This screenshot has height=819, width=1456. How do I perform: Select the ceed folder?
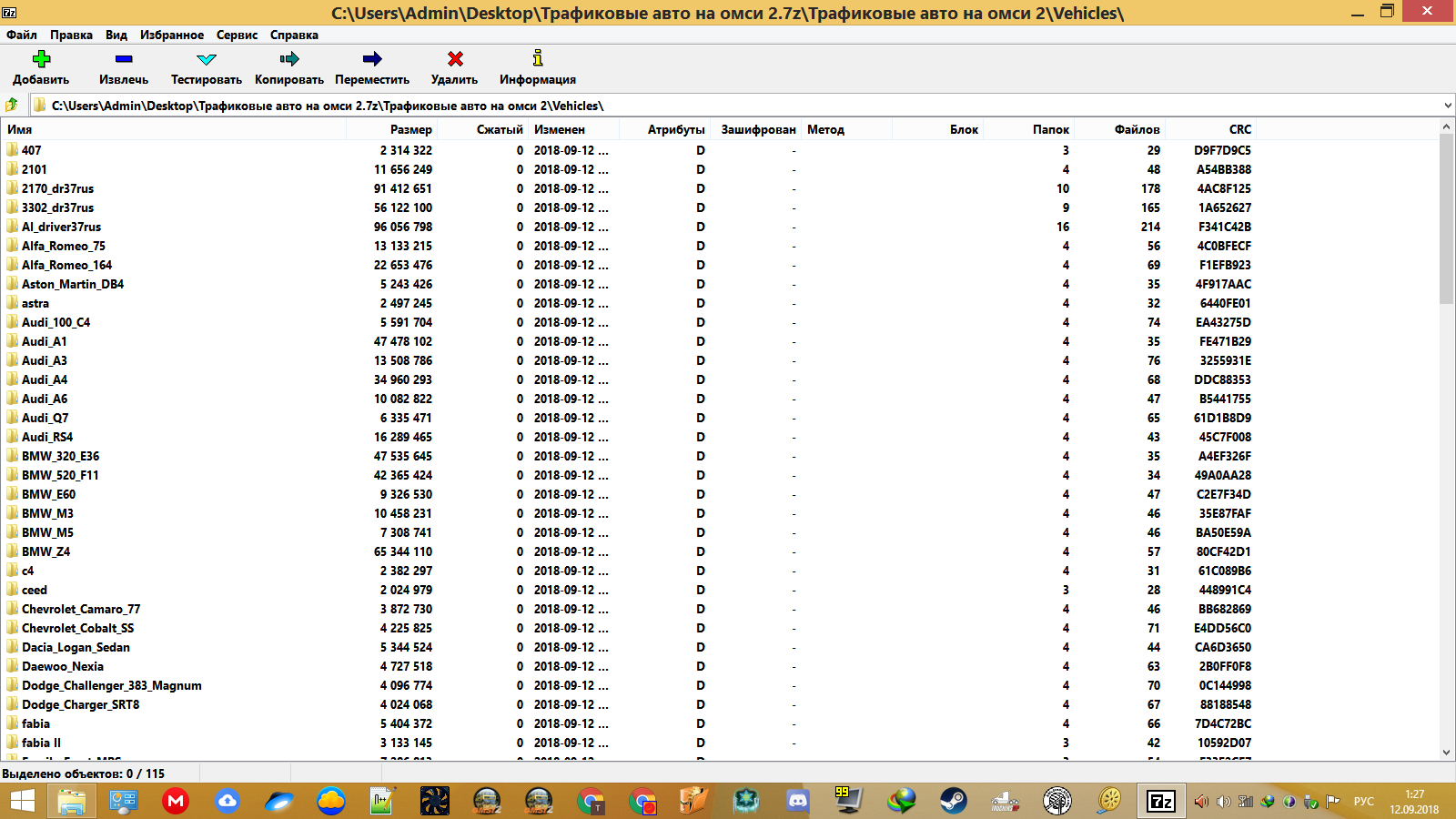click(x=35, y=590)
